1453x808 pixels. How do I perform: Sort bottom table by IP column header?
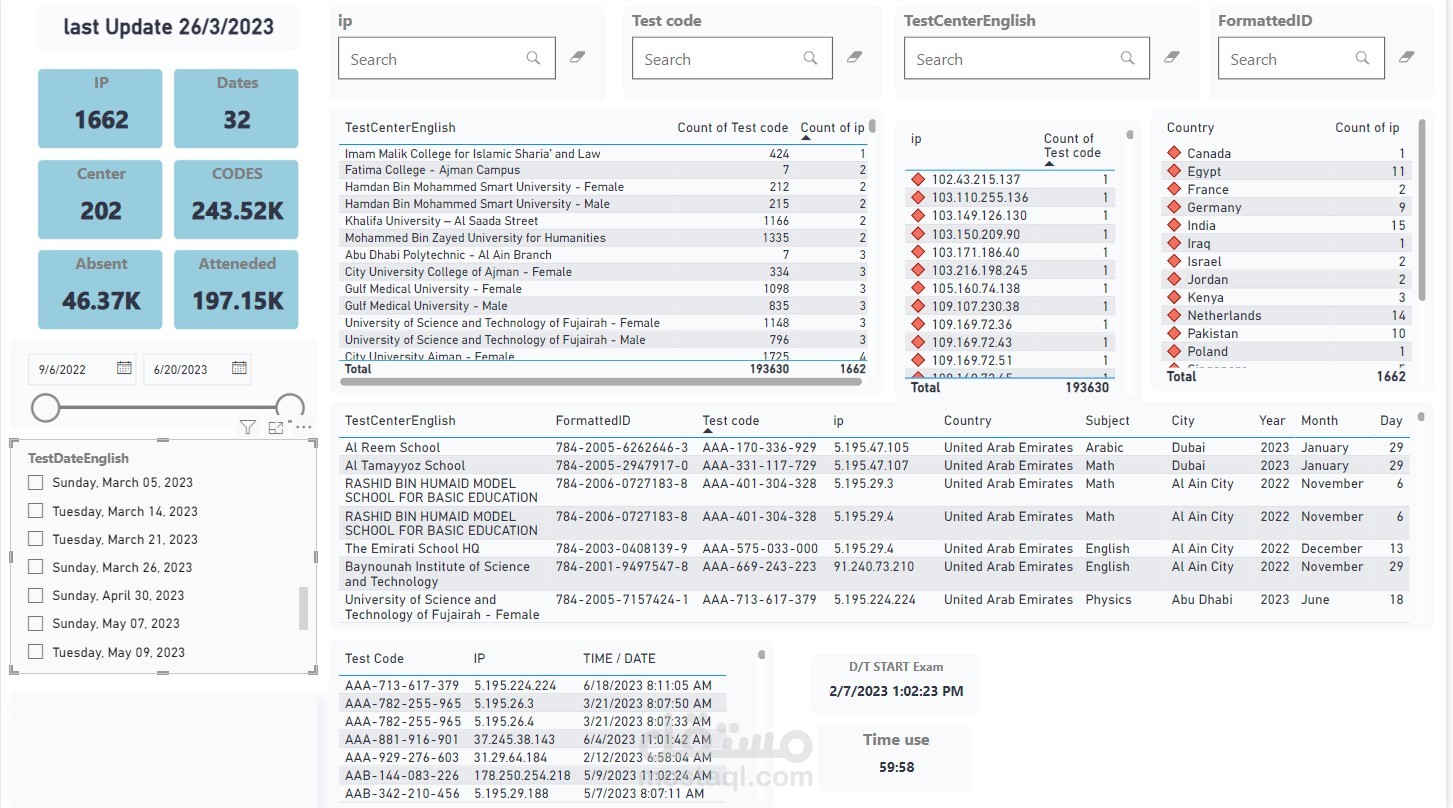click(480, 659)
